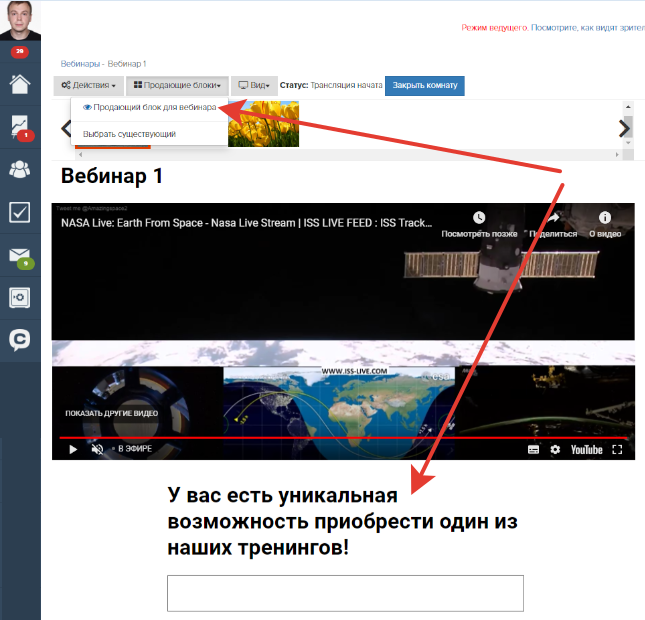Image resolution: width=645 pixels, height=620 pixels.
Task: Play the YouTube video
Action: coord(73,449)
